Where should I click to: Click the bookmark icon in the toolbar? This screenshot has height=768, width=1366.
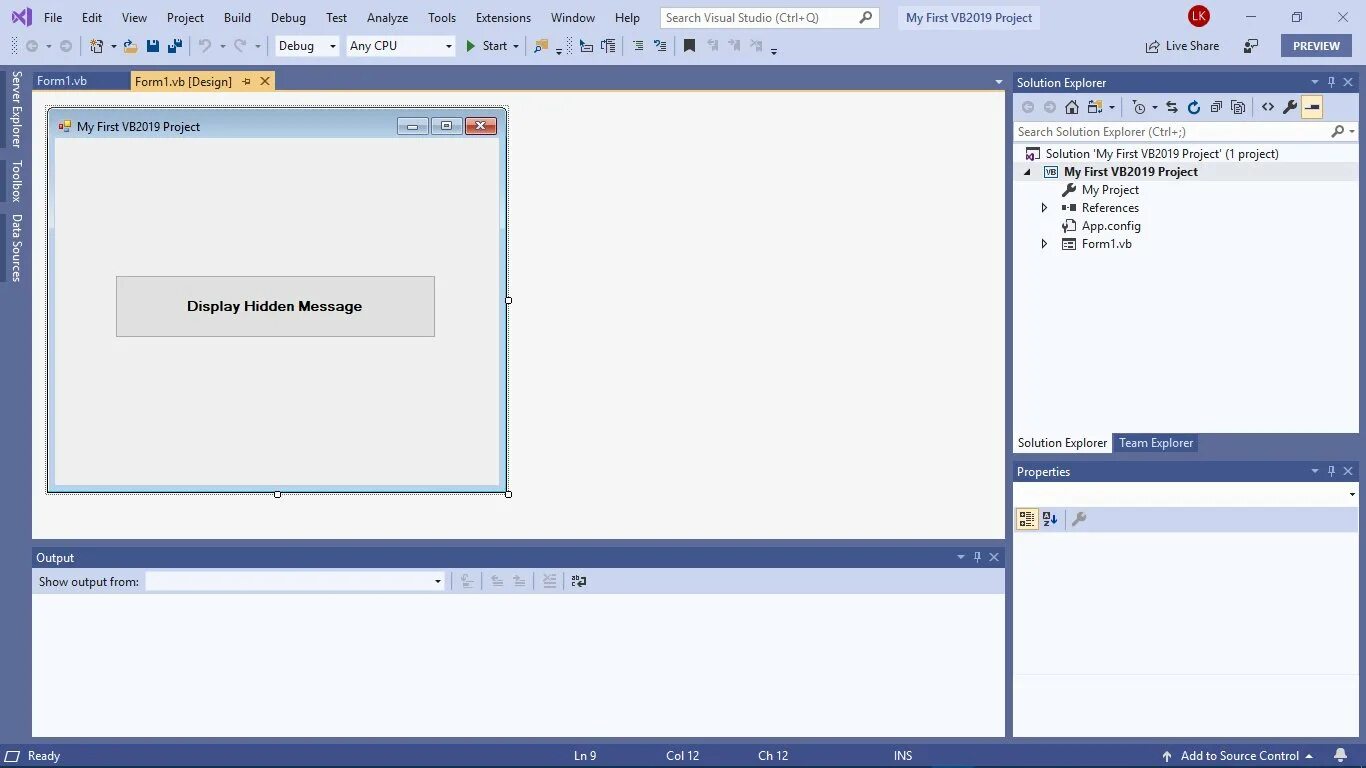pos(689,46)
